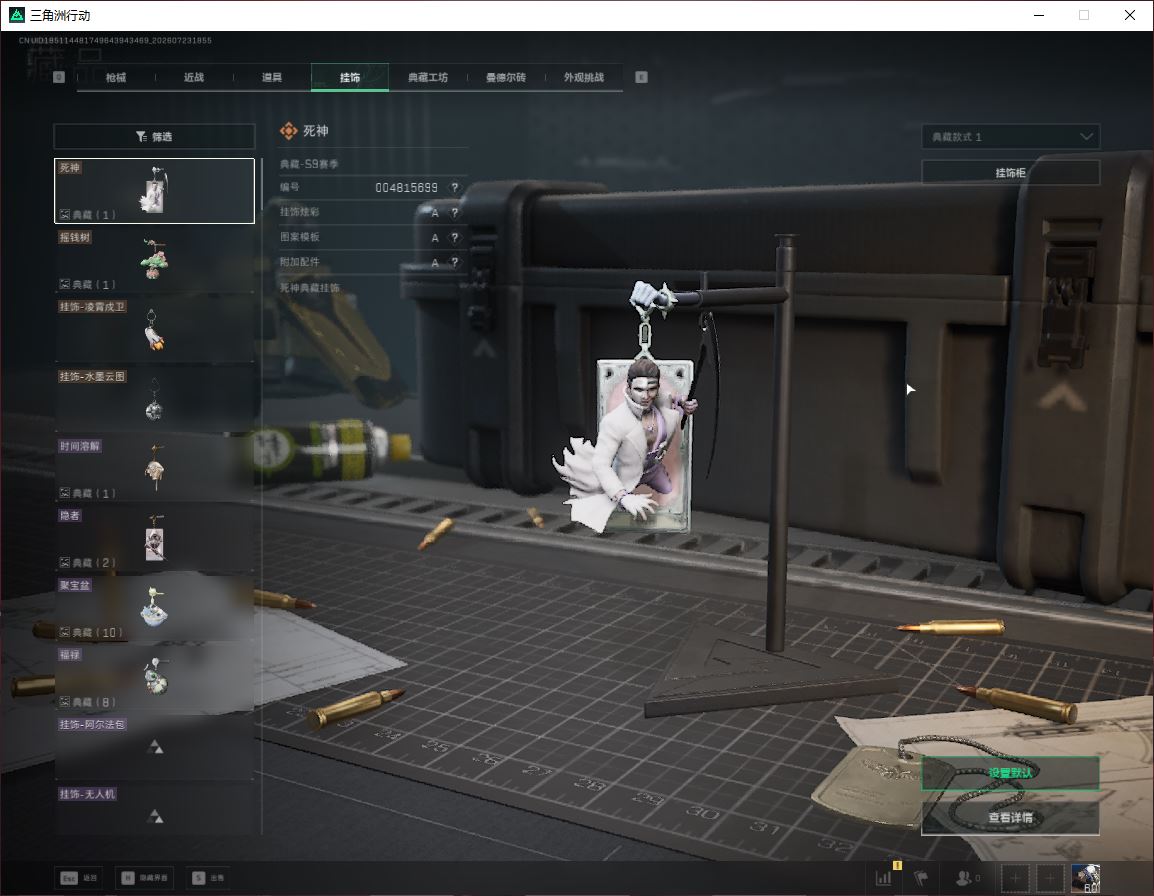Image resolution: width=1154 pixels, height=896 pixels.
Task: Choose the 挂饰-水墨云图 charm
Action: coord(155,400)
